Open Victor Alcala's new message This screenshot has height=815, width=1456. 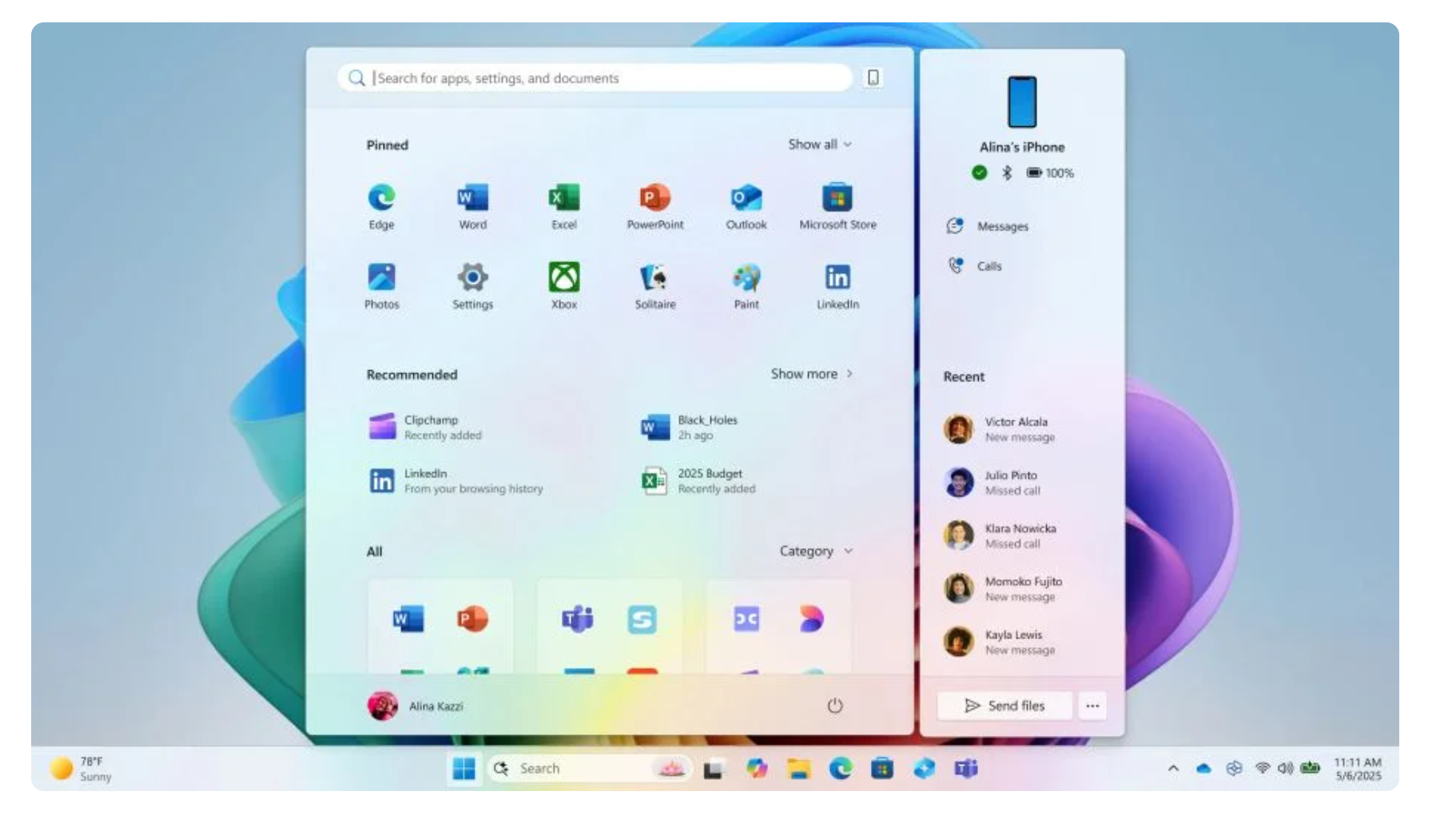[x=999, y=429]
